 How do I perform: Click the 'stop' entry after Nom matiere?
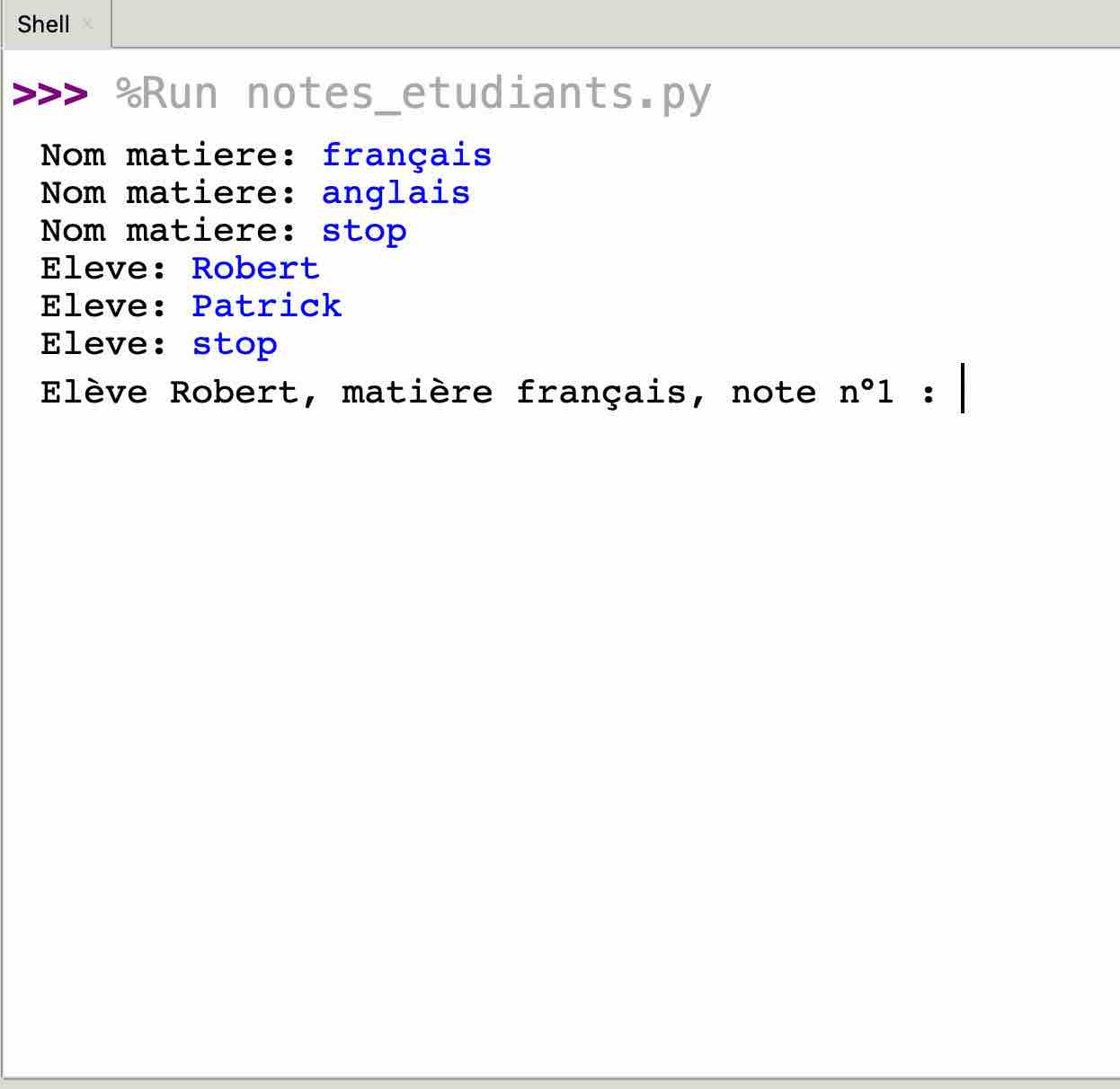364,231
